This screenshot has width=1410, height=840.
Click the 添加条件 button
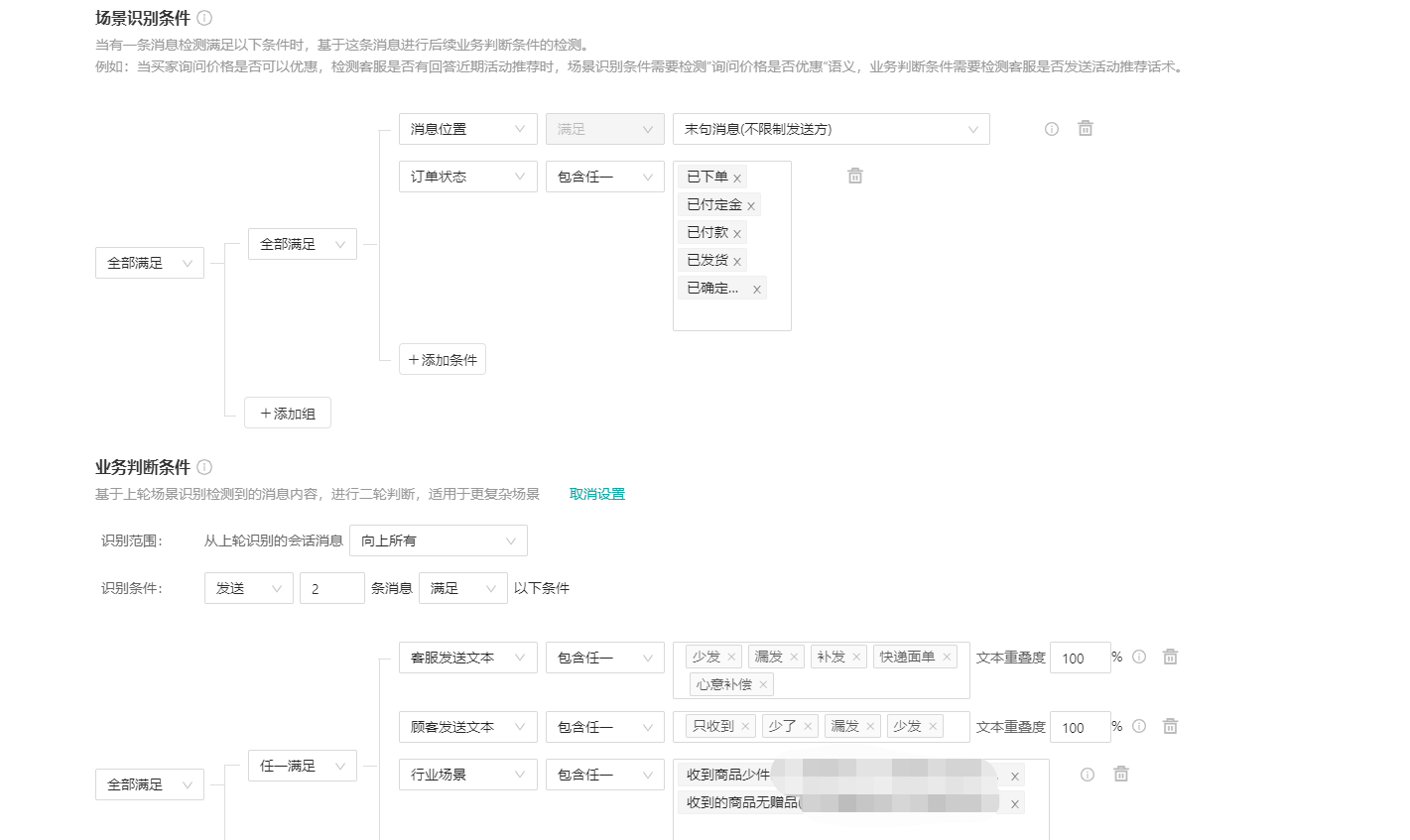[x=442, y=359]
